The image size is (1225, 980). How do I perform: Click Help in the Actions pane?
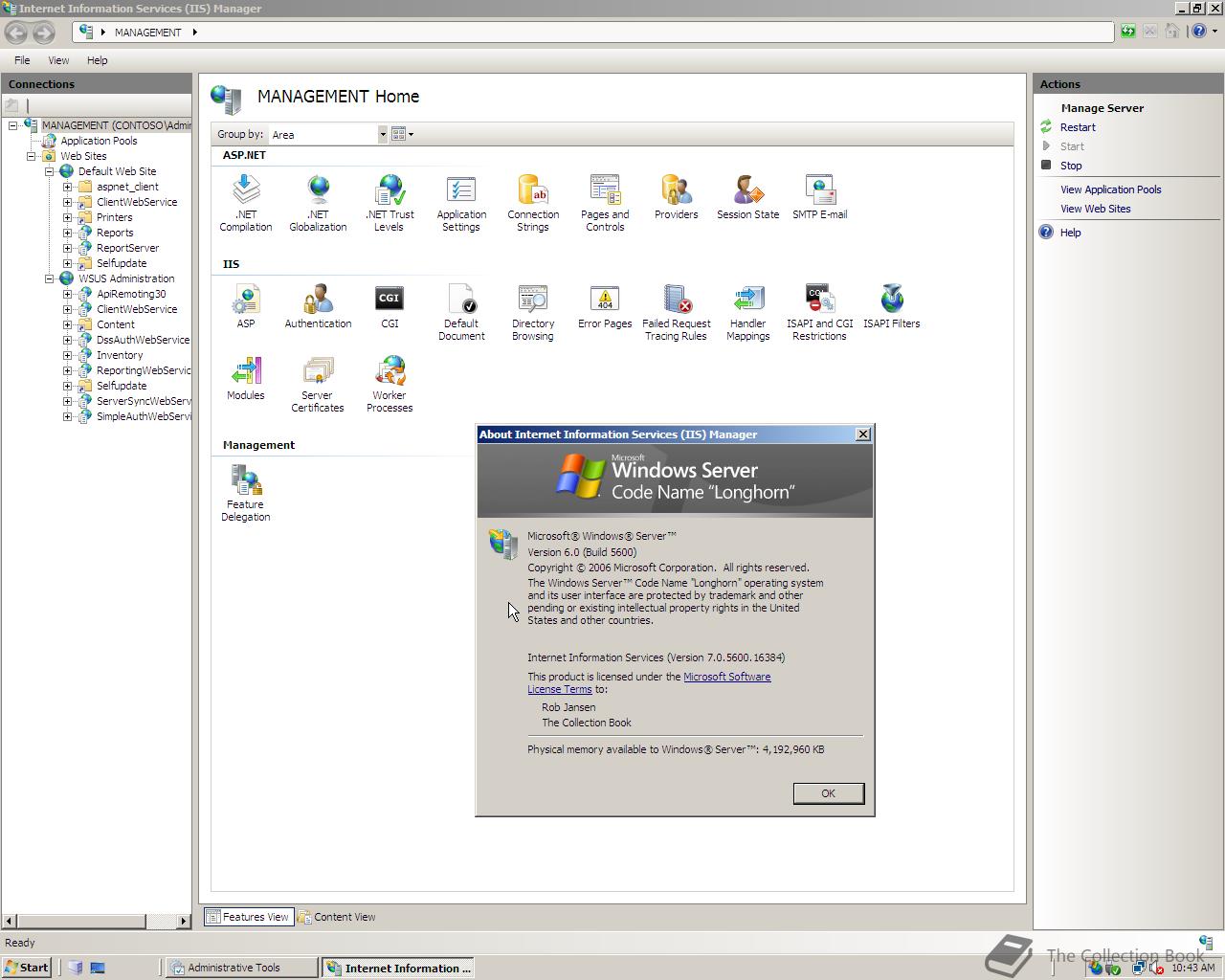[1070, 233]
